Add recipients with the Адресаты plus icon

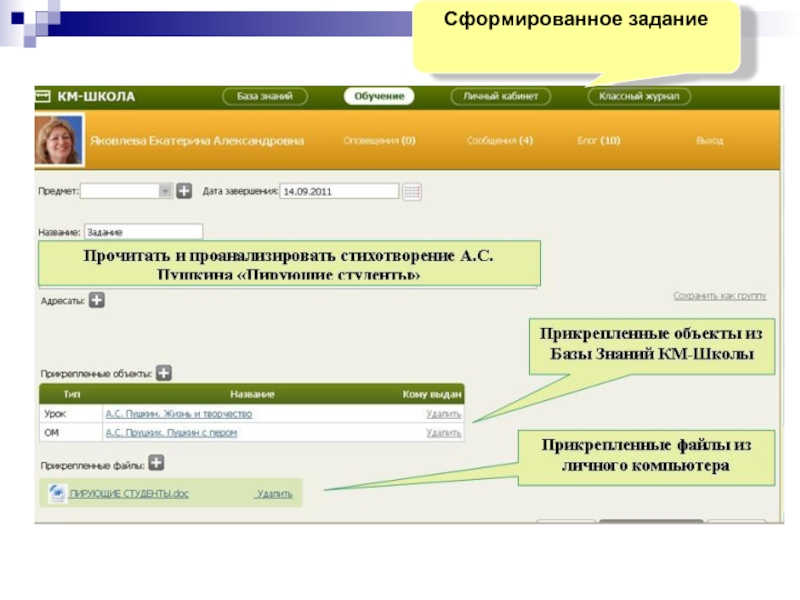[x=96, y=300]
